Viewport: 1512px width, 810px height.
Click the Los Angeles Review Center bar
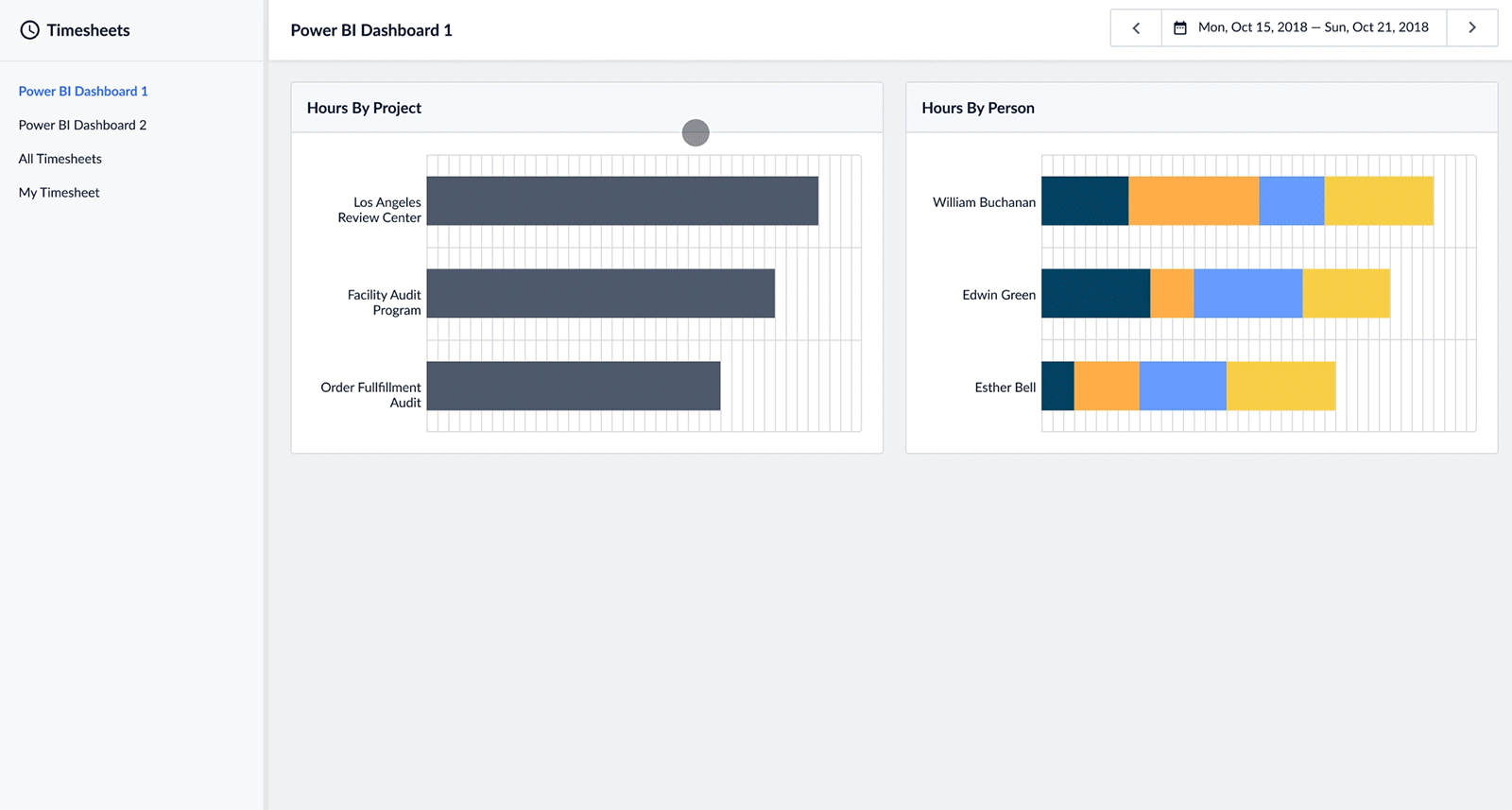point(622,200)
